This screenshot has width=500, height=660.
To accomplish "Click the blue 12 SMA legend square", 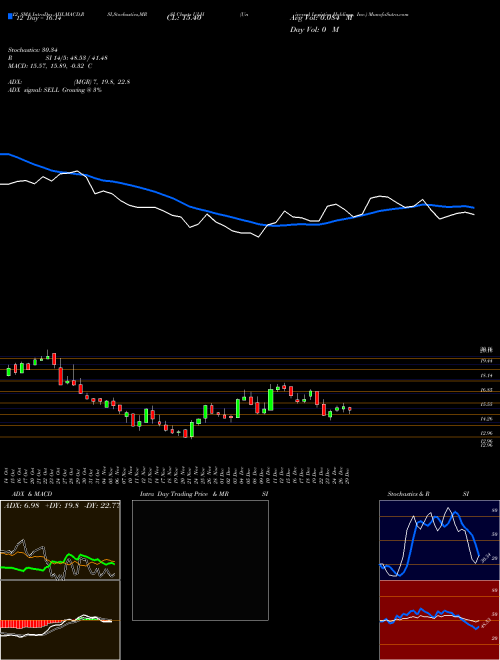I will click(11, 16).
